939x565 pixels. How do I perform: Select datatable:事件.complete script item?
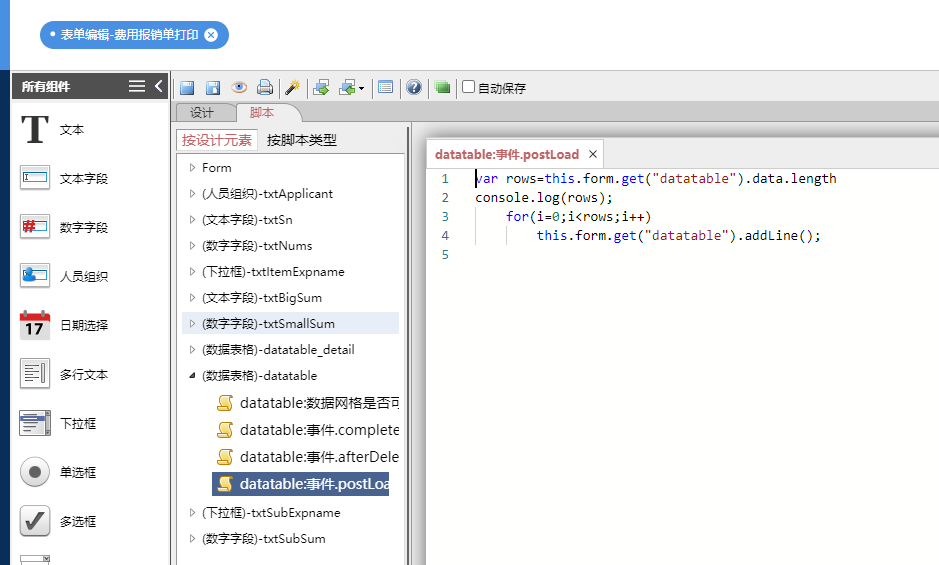(x=318, y=430)
